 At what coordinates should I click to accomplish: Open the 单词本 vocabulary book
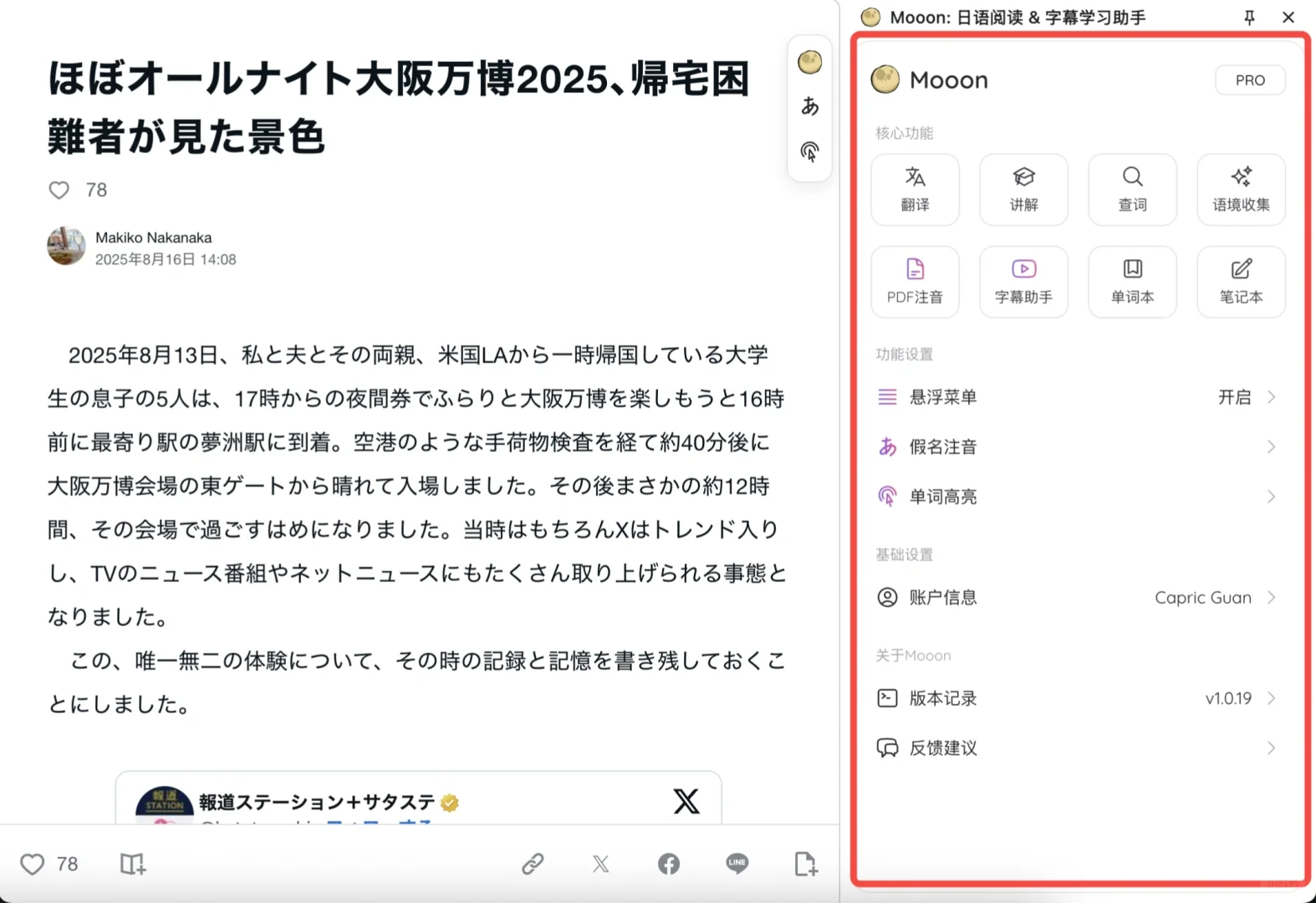1132,282
